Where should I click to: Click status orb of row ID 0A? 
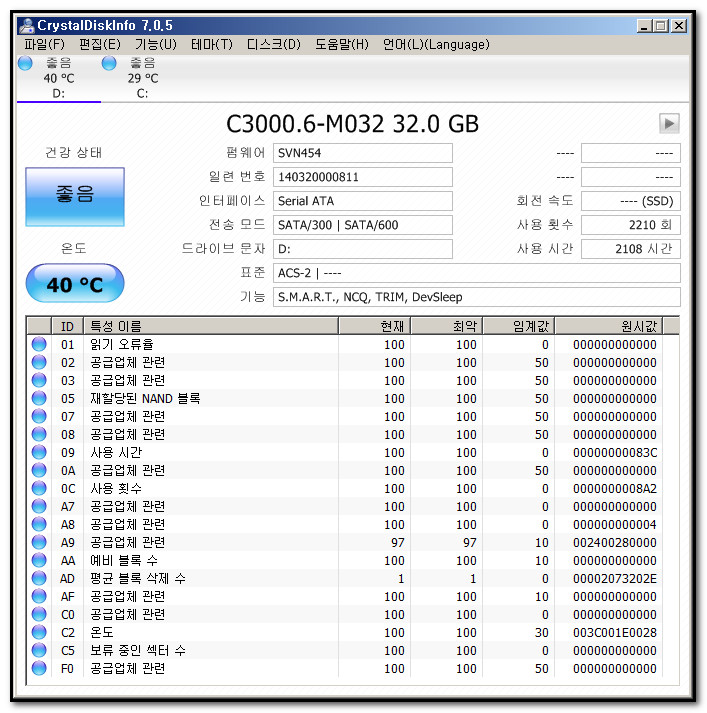pos(39,470)
